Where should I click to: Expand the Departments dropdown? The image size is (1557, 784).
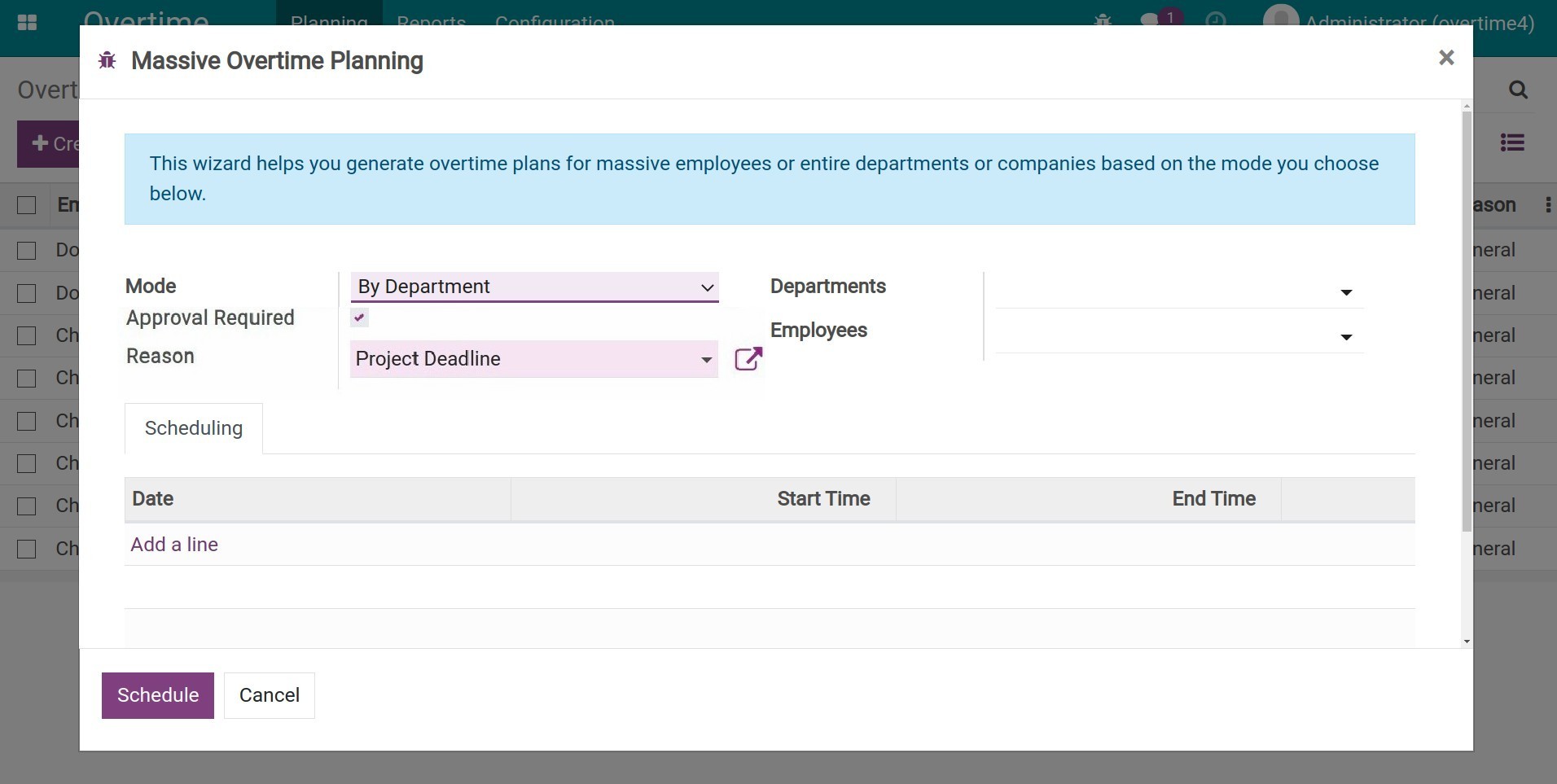[1345, 292]
